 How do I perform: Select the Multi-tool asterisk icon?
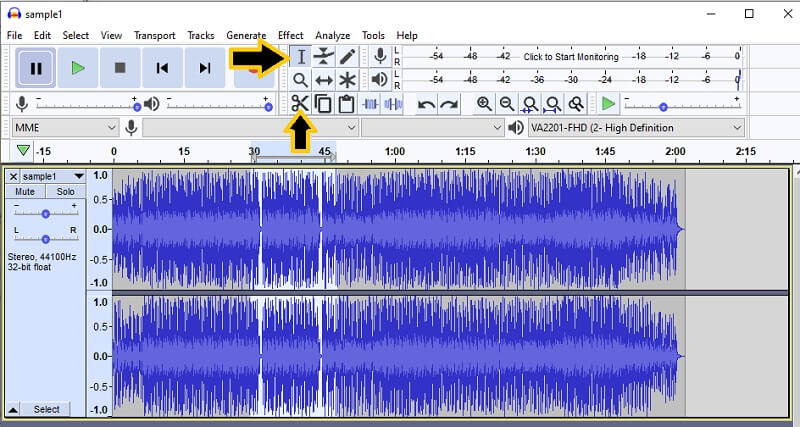point(347,80)
